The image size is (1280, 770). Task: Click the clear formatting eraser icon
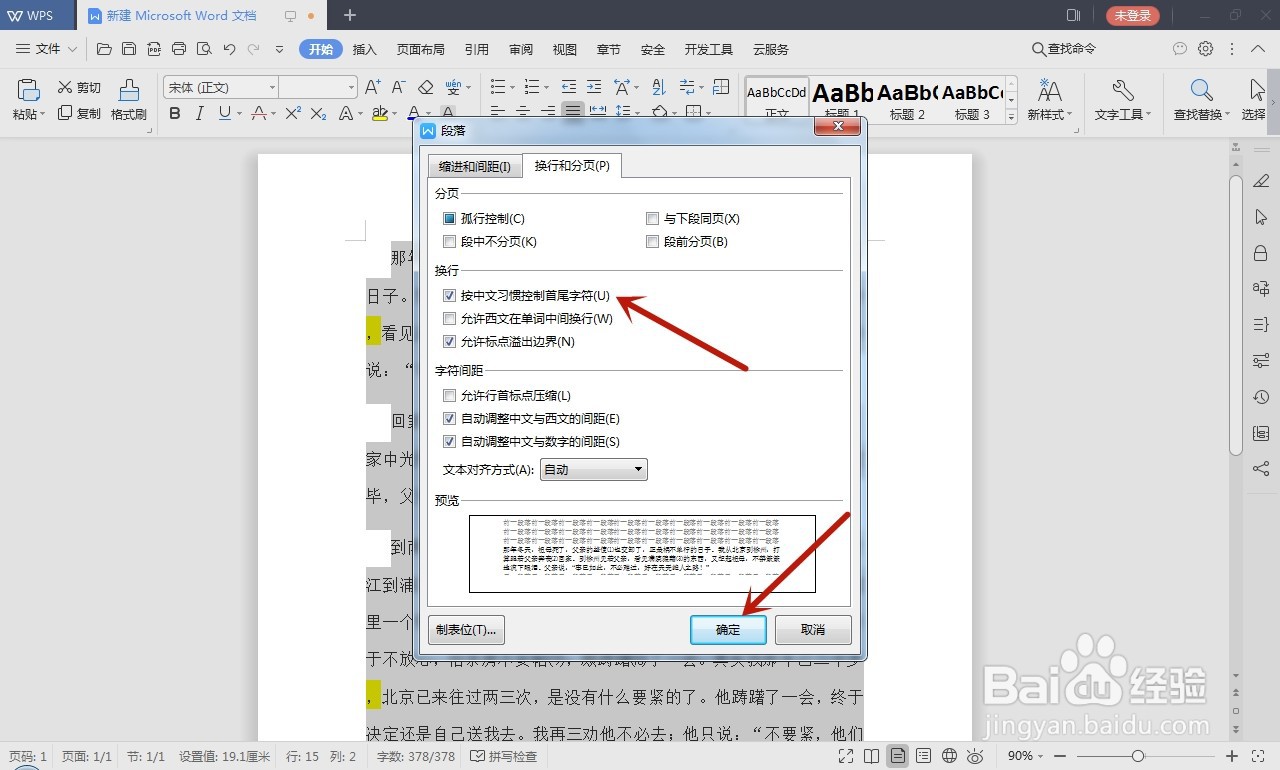426,87
